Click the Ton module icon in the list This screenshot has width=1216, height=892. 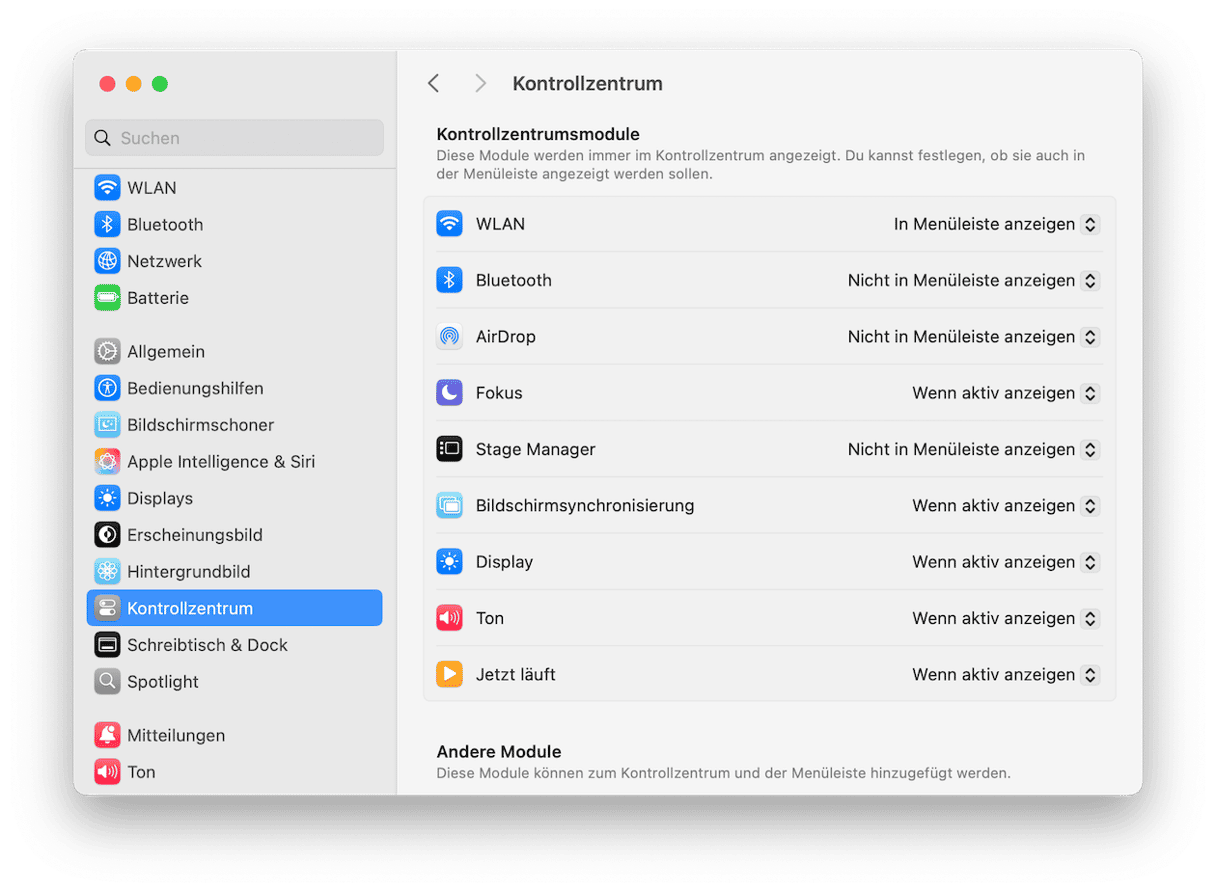click(x=450, y=618)
